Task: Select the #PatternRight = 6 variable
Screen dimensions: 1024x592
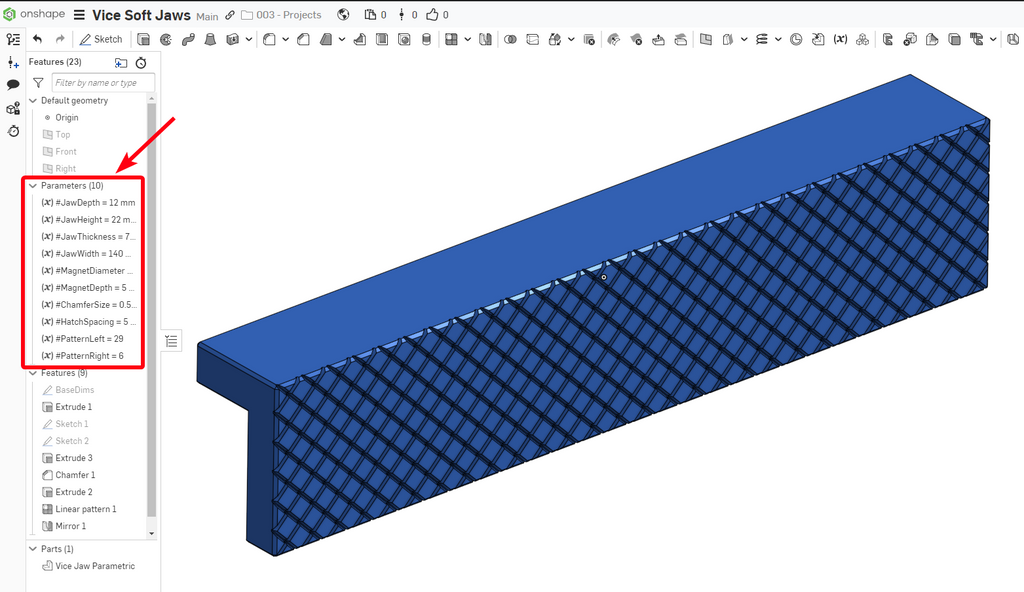Action: pos(82,355)
